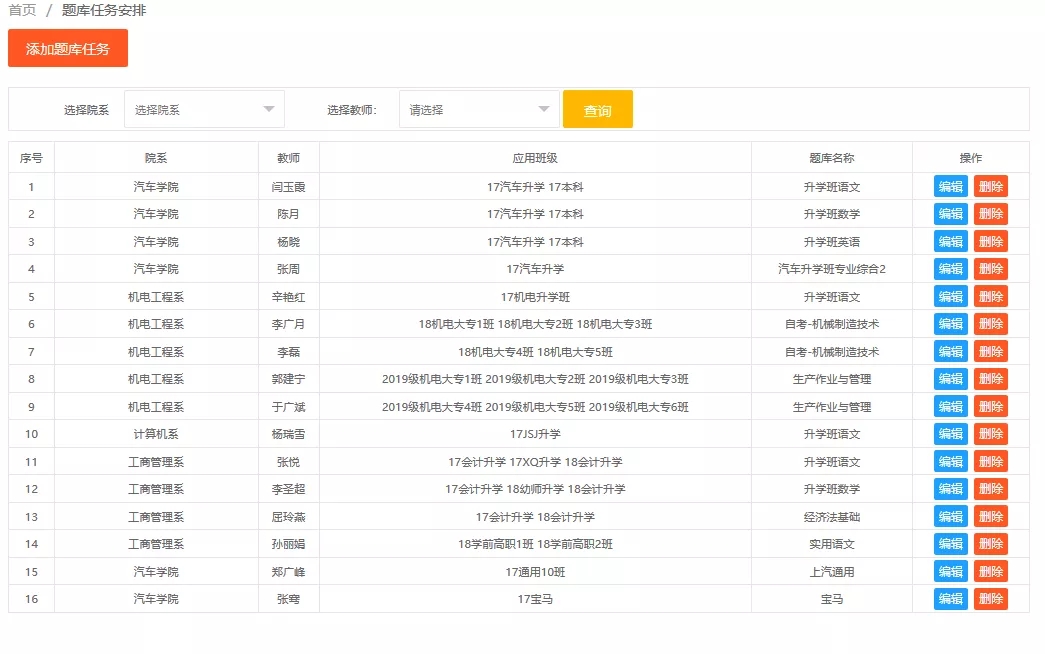The width and height of the screenshot is (1045, 654).
Task: Edit row 6 teacher 李广月
Action: click(x=950, y=324)
